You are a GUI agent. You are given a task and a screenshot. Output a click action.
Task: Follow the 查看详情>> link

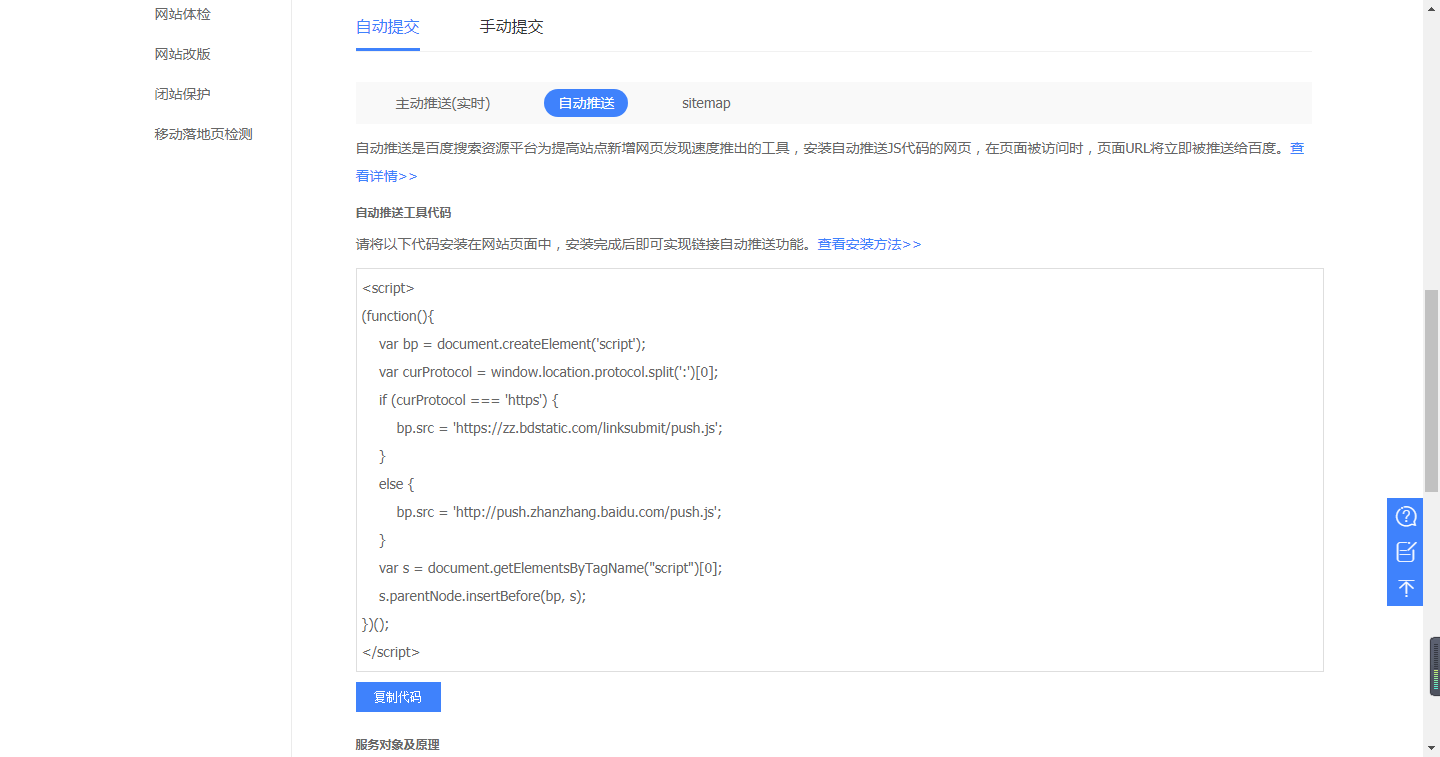(386, 176)
